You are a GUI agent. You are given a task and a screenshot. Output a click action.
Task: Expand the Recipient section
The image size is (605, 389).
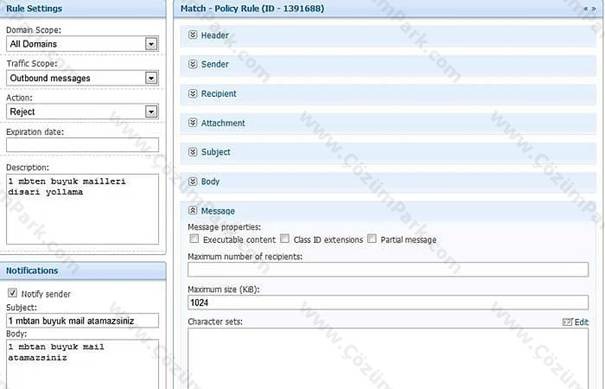click(x=193, y=93)
